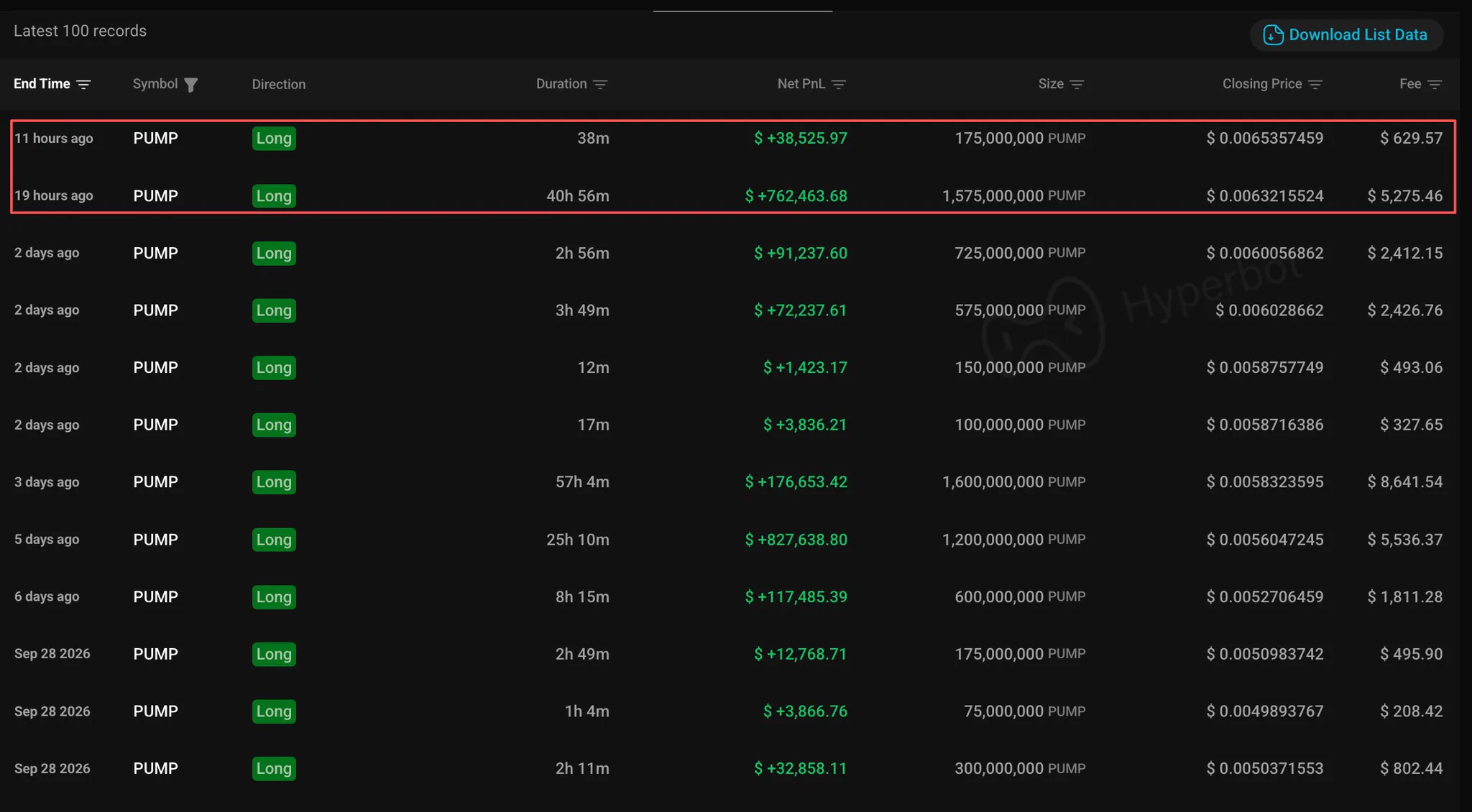Select the 1h 4m duration cell
Screen dimensions: 1472x812
point(587,711)
